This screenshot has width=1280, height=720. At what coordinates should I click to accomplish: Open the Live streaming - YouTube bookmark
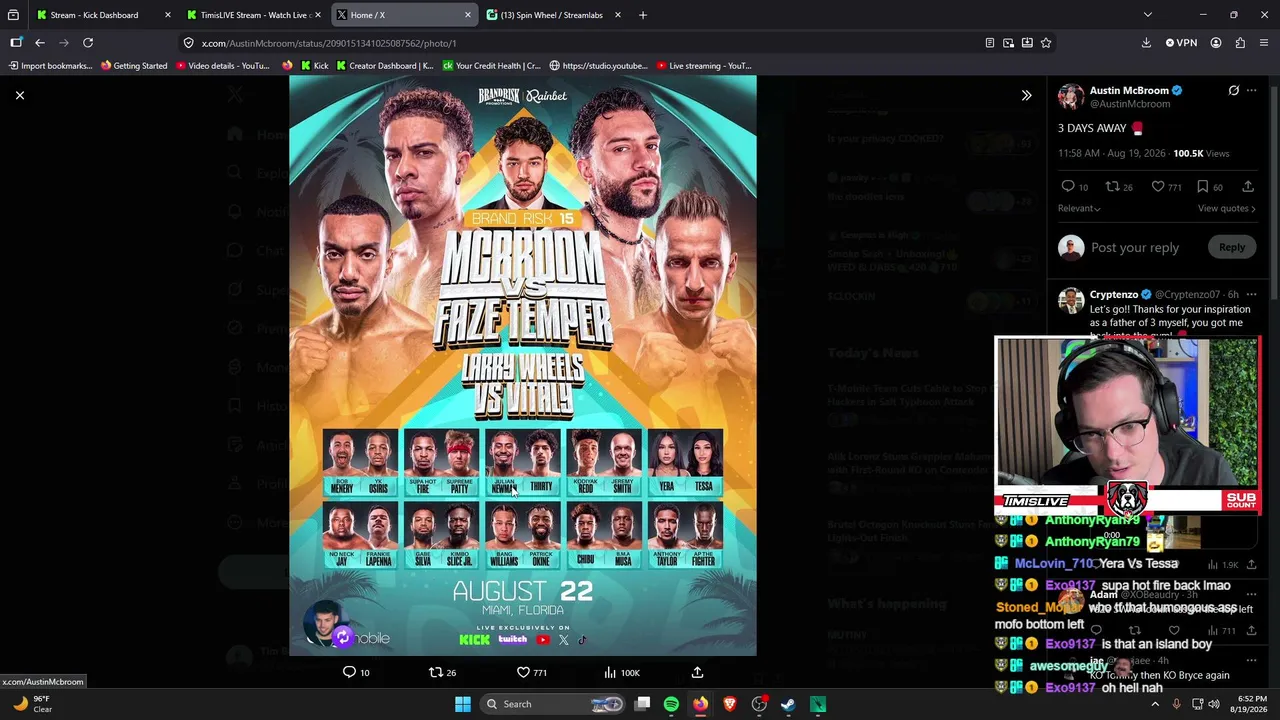703,66
